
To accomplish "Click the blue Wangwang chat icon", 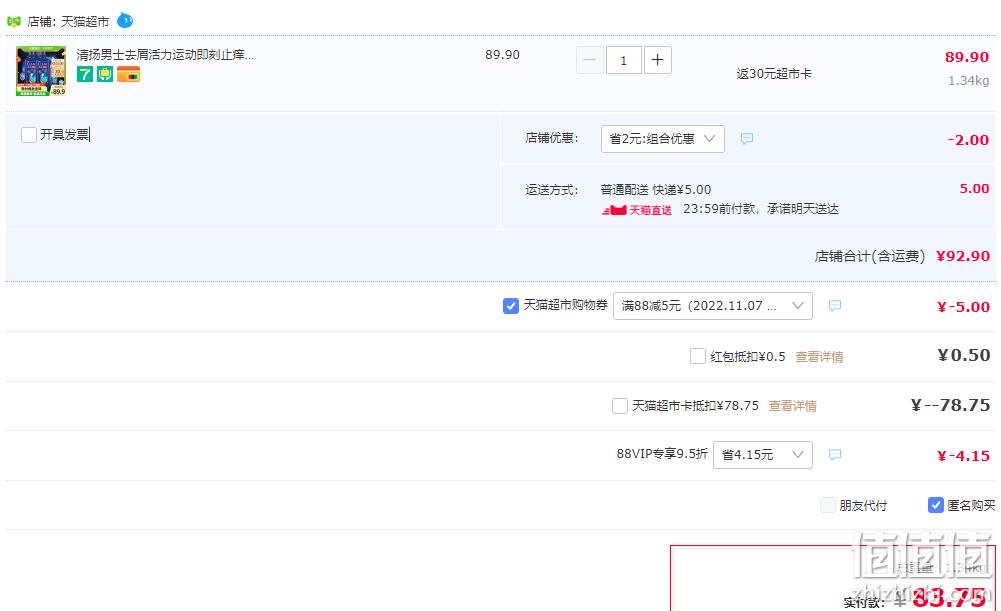I will (125, 20).
